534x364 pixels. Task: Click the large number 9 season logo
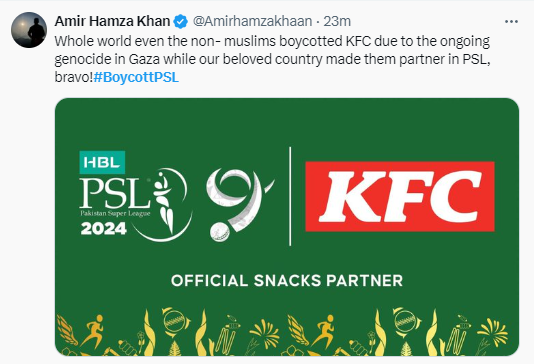(238, 199)
